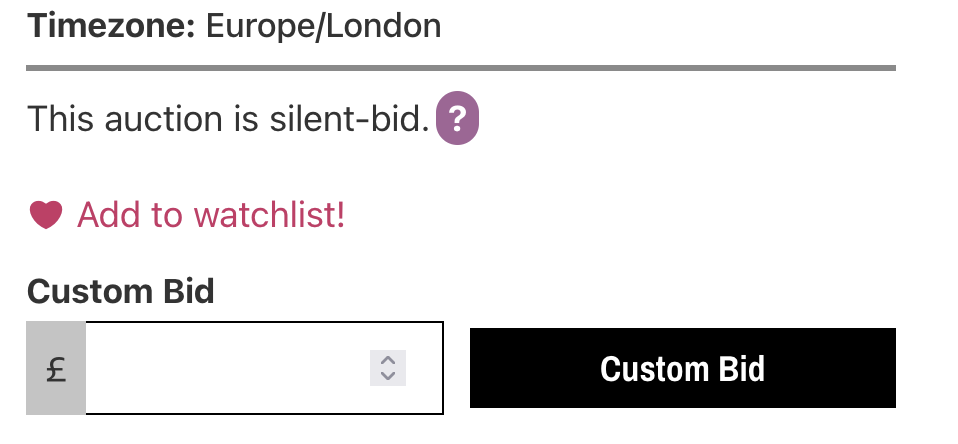The height and width of the screenshot is (444, 958).
Task: Increase bid with the up stepper arrow
Action: (x=388, y=361)
